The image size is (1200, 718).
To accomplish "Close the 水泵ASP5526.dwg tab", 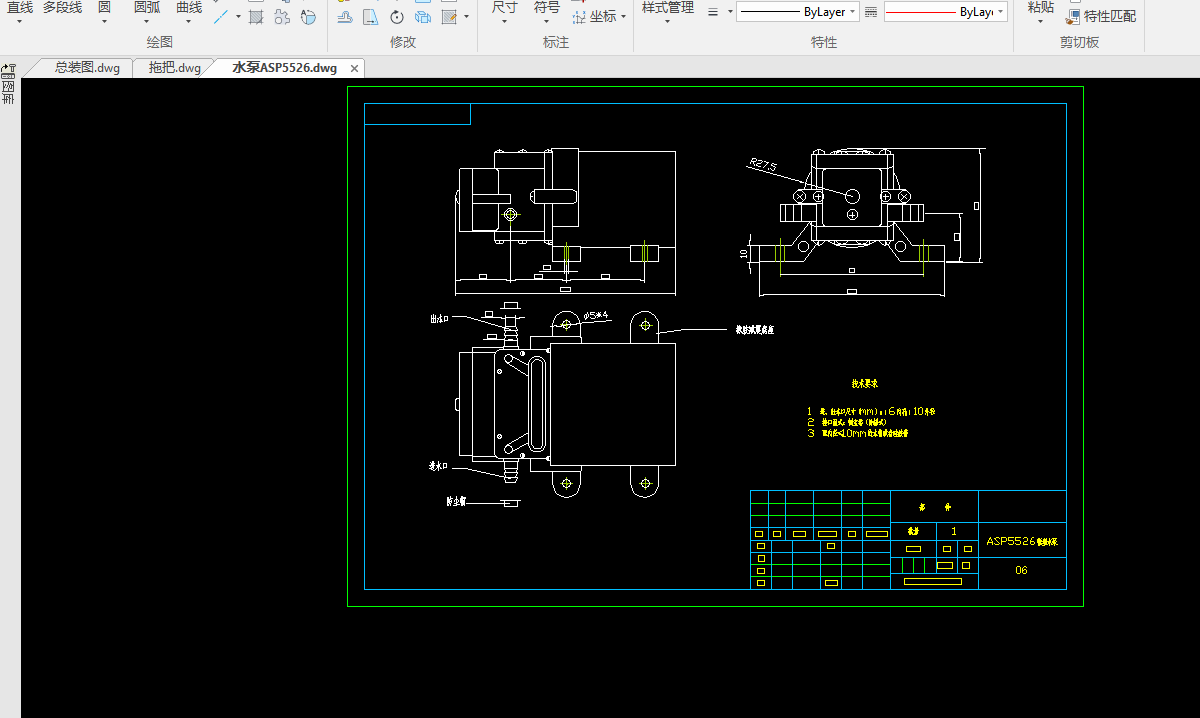I will coord(354,69).
